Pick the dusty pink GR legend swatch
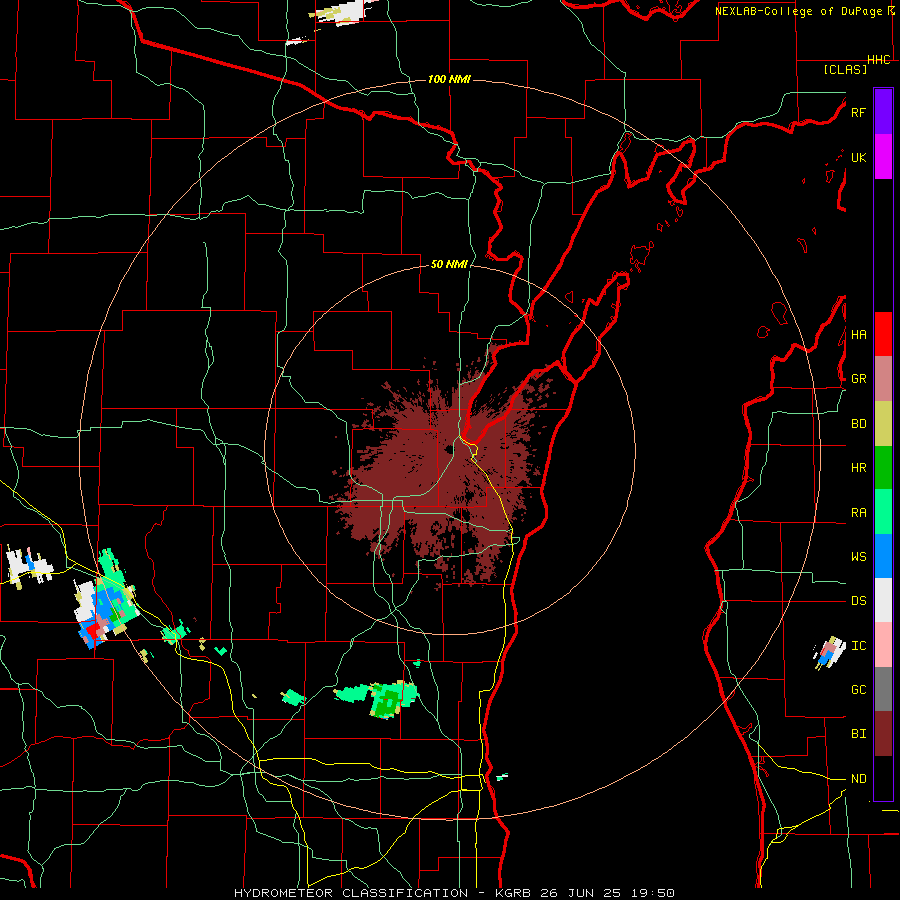 883,379
